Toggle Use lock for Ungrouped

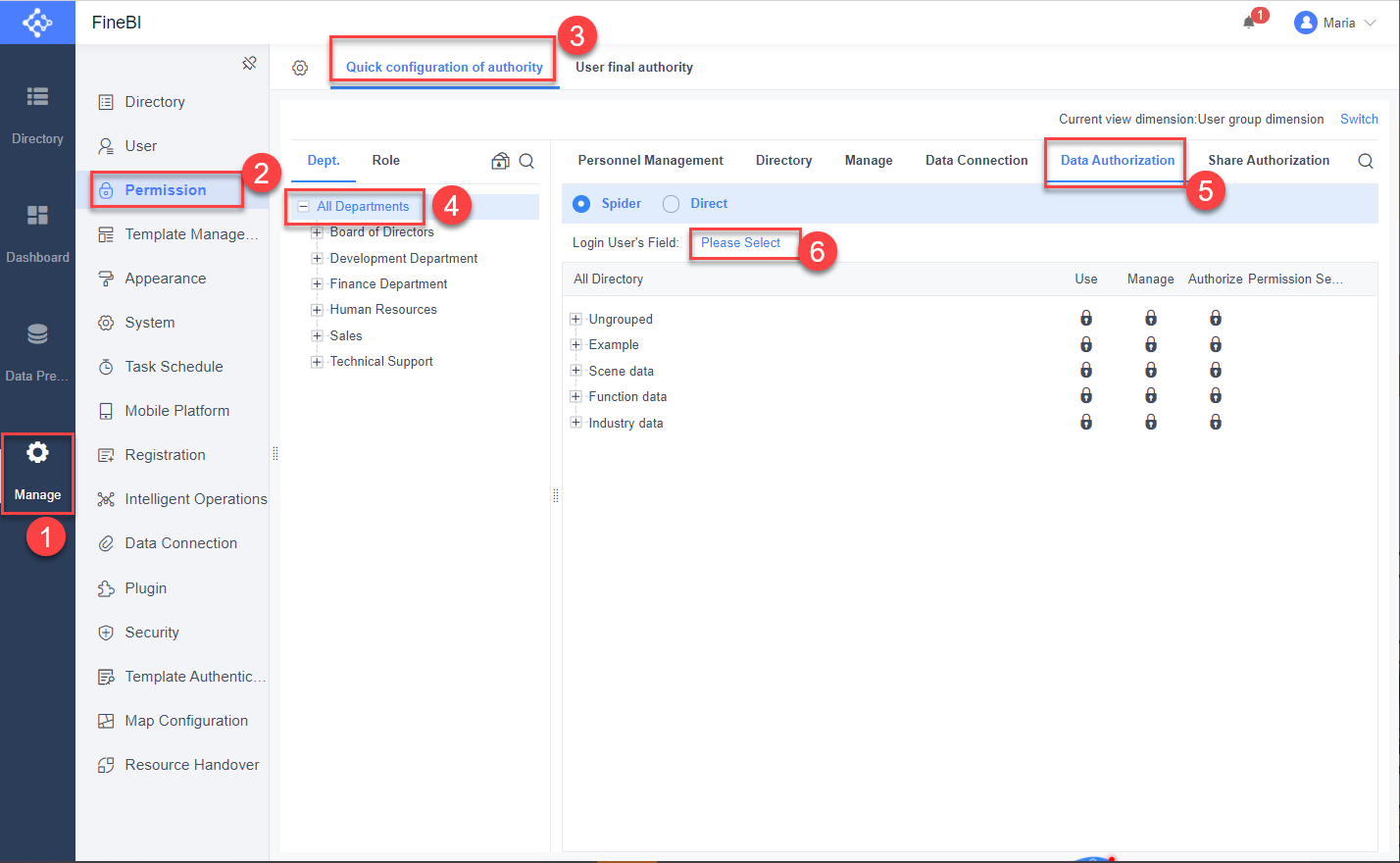(1086, 318)
